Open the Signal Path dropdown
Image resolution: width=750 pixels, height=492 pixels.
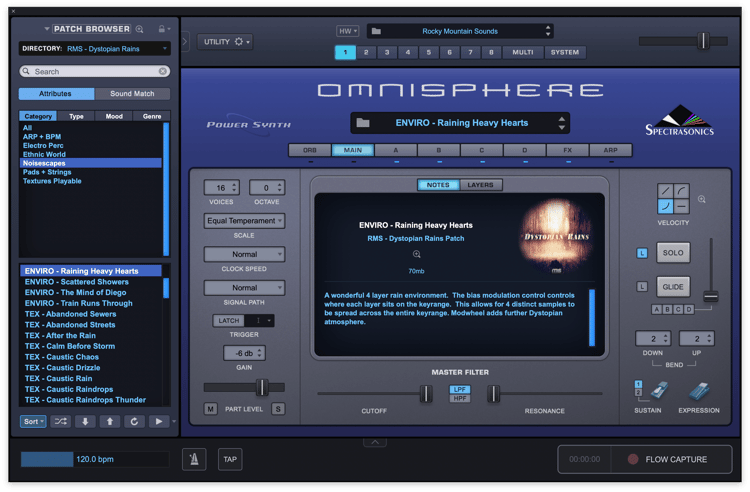point(244,287)
